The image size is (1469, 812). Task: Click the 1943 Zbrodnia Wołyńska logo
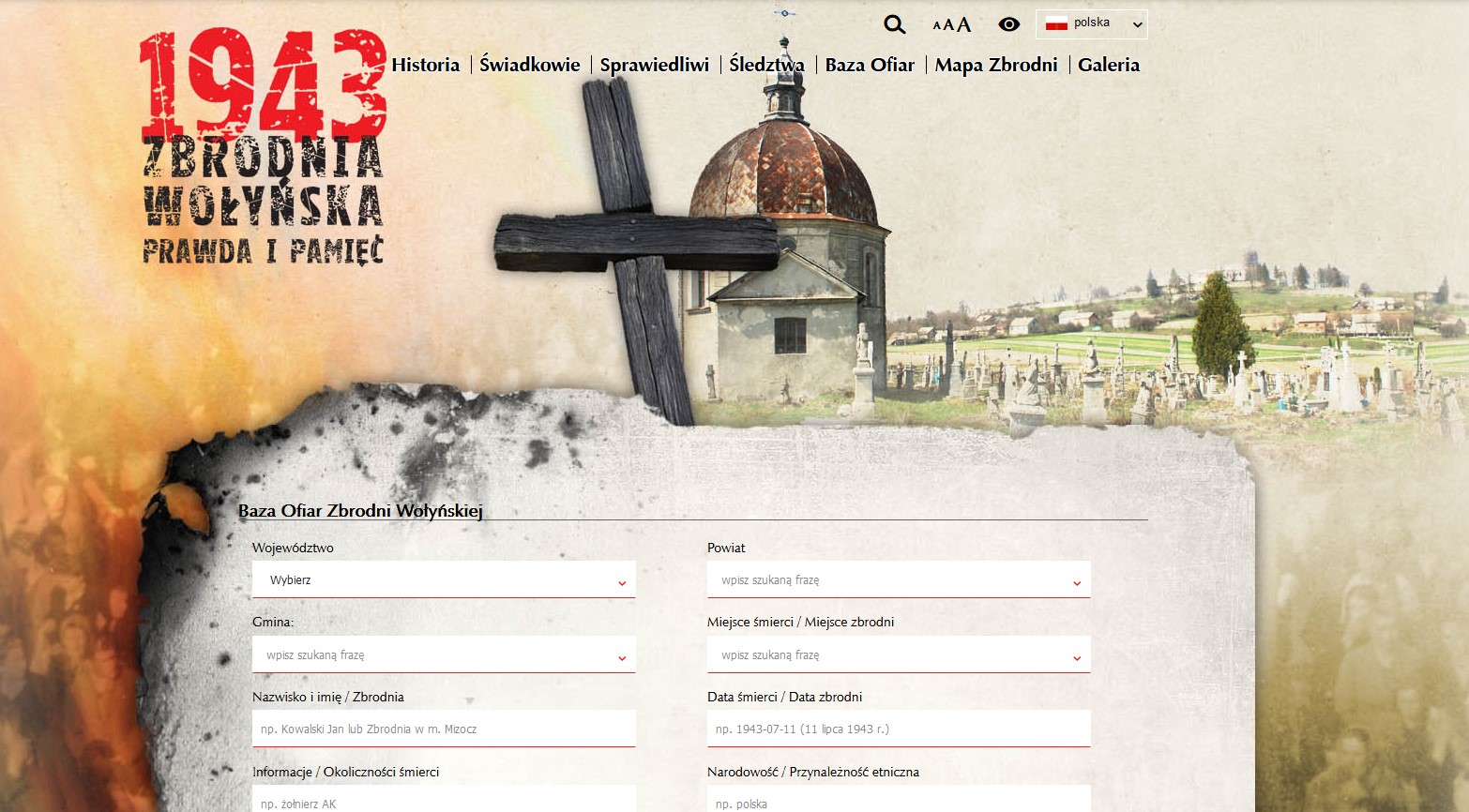pos(263,147)
